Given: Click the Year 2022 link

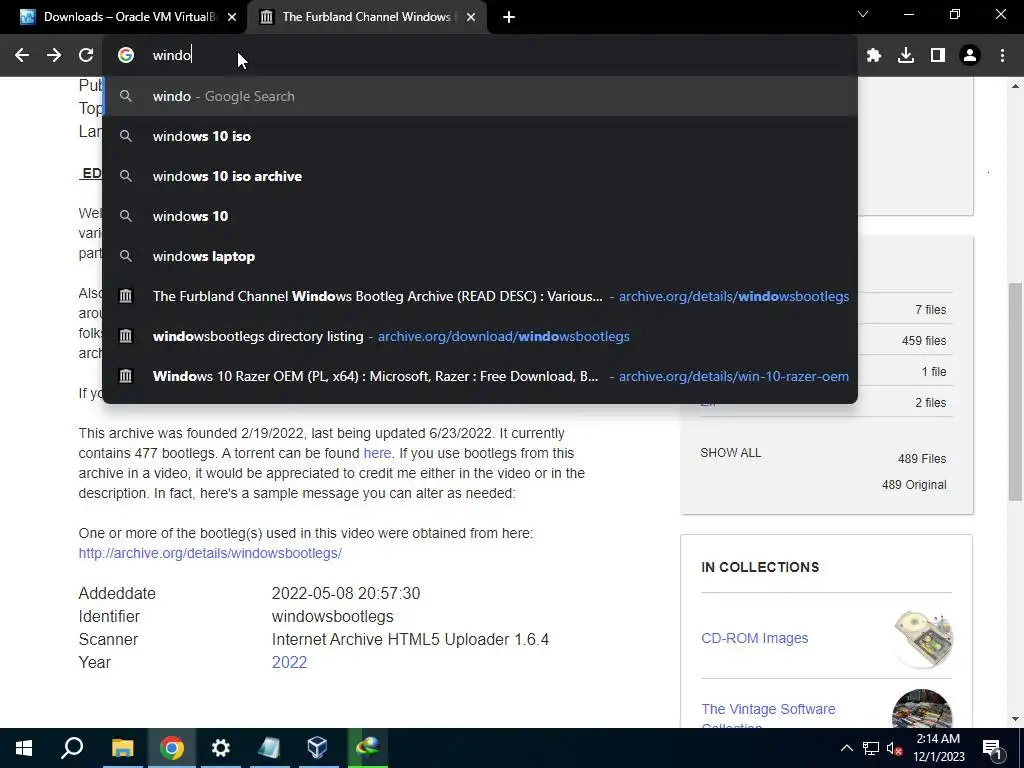Looking at the screenshot, I should [x=289, y=662].
